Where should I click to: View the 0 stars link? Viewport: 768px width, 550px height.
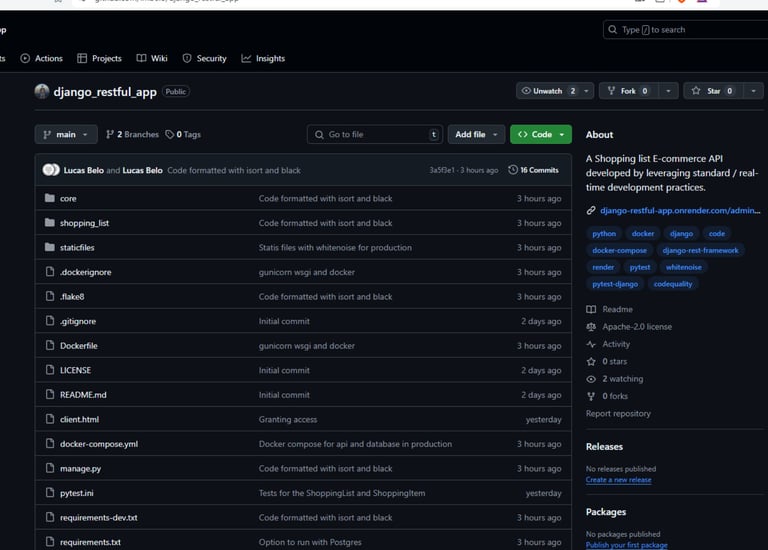(x=614, y=361)
